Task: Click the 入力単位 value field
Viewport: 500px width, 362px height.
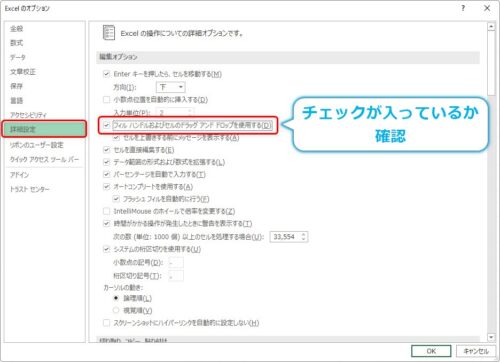Action: click(x=175, y=113)
